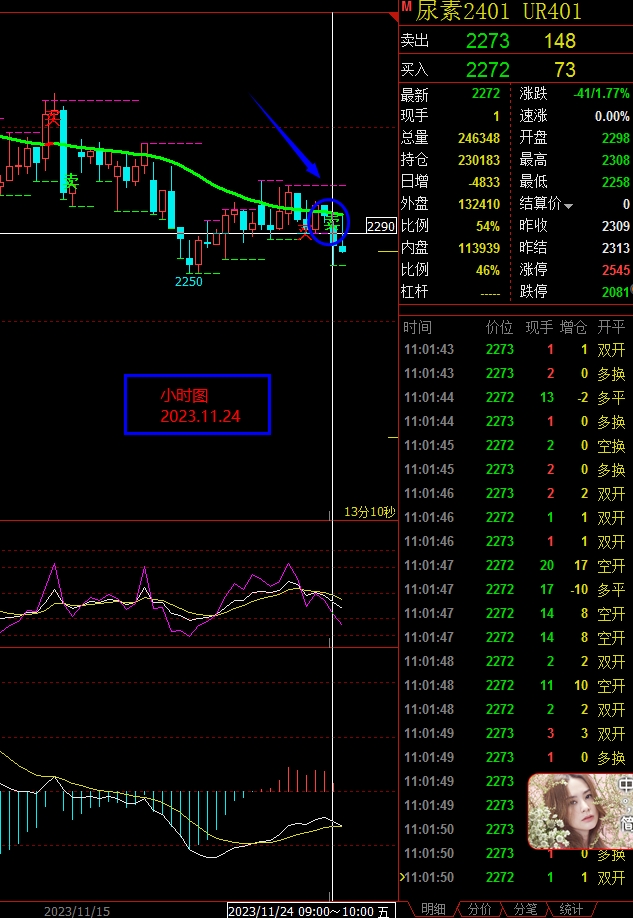This screenshot has width=633, height=918.
Task: Select the 涨跌 value -41/1.77%
Action: point(601,94)
